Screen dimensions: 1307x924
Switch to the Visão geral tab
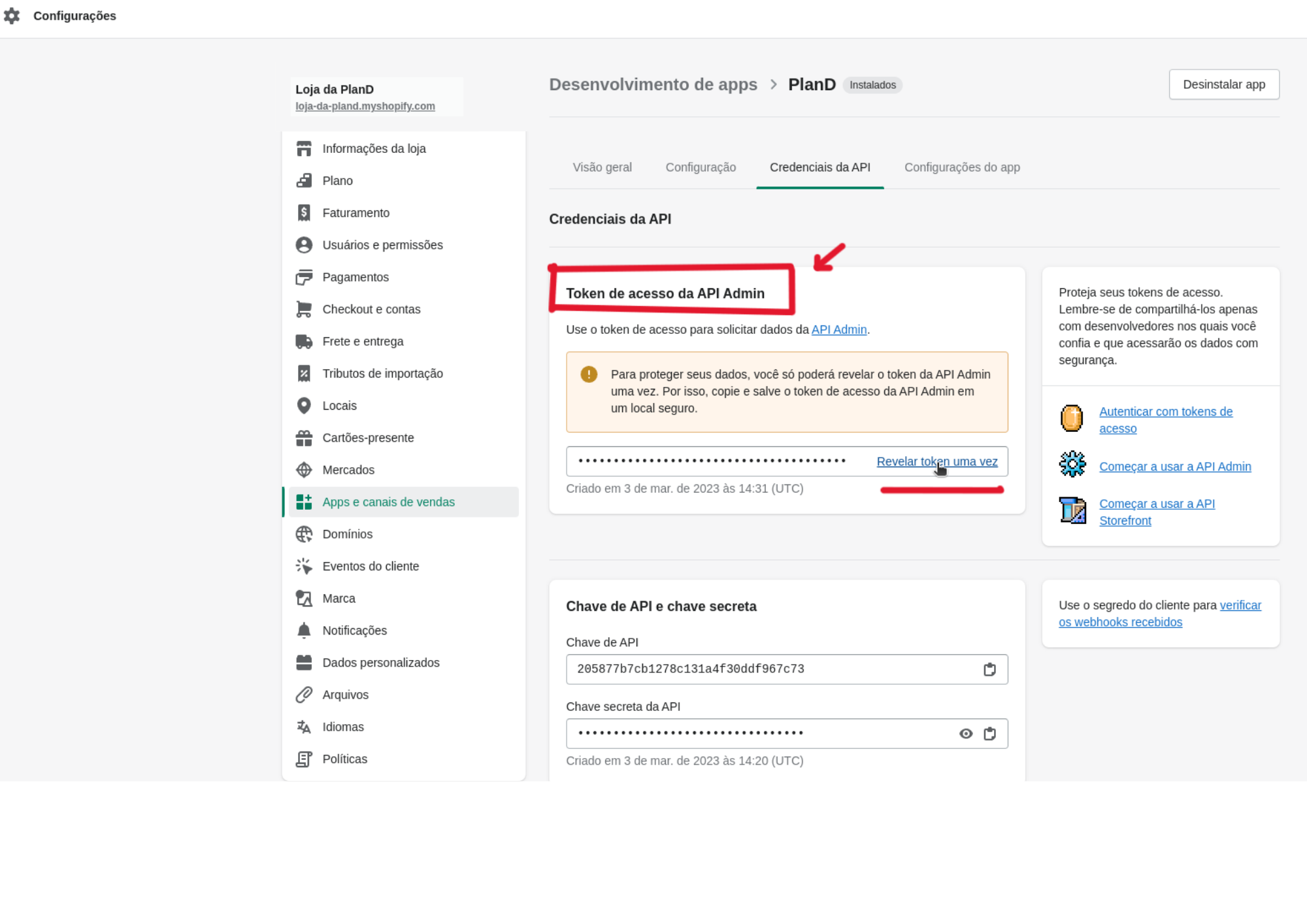tap(602, 167)
